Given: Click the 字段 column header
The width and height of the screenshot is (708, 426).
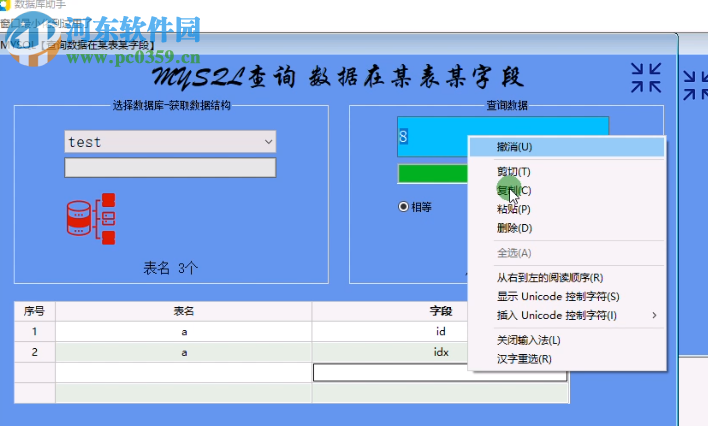Looking at the screenshot, I should coord(441,311).
